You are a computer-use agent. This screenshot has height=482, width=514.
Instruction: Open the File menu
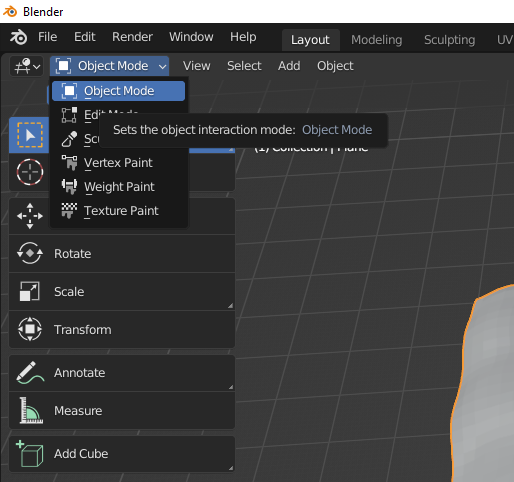(x=47, y=37)
